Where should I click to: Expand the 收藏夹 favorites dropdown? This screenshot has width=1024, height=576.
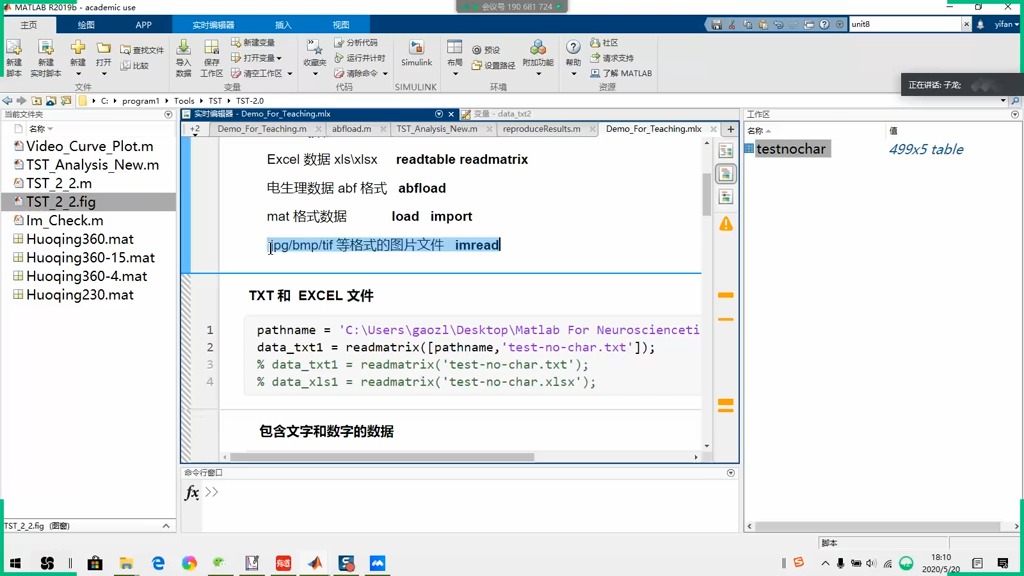(x=315, y=74)
